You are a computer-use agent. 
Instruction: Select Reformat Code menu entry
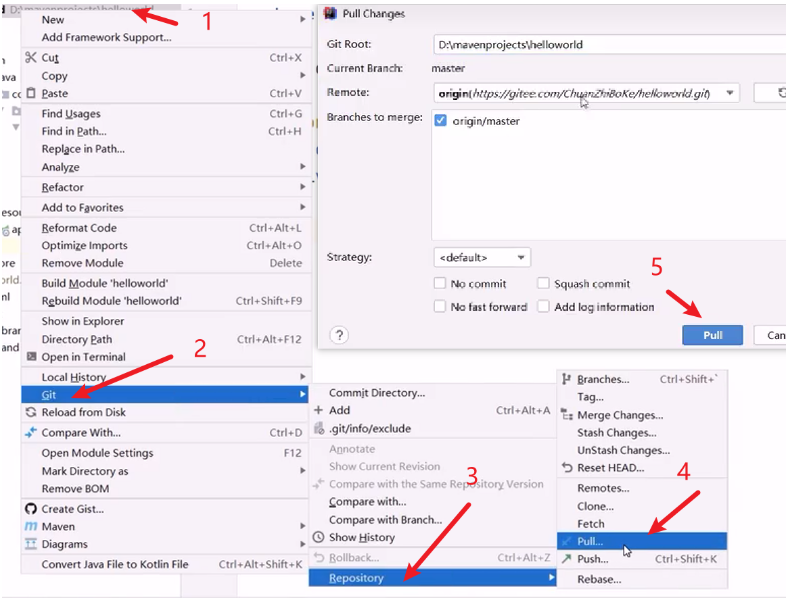pyautogui.click(x=166, y=228)
